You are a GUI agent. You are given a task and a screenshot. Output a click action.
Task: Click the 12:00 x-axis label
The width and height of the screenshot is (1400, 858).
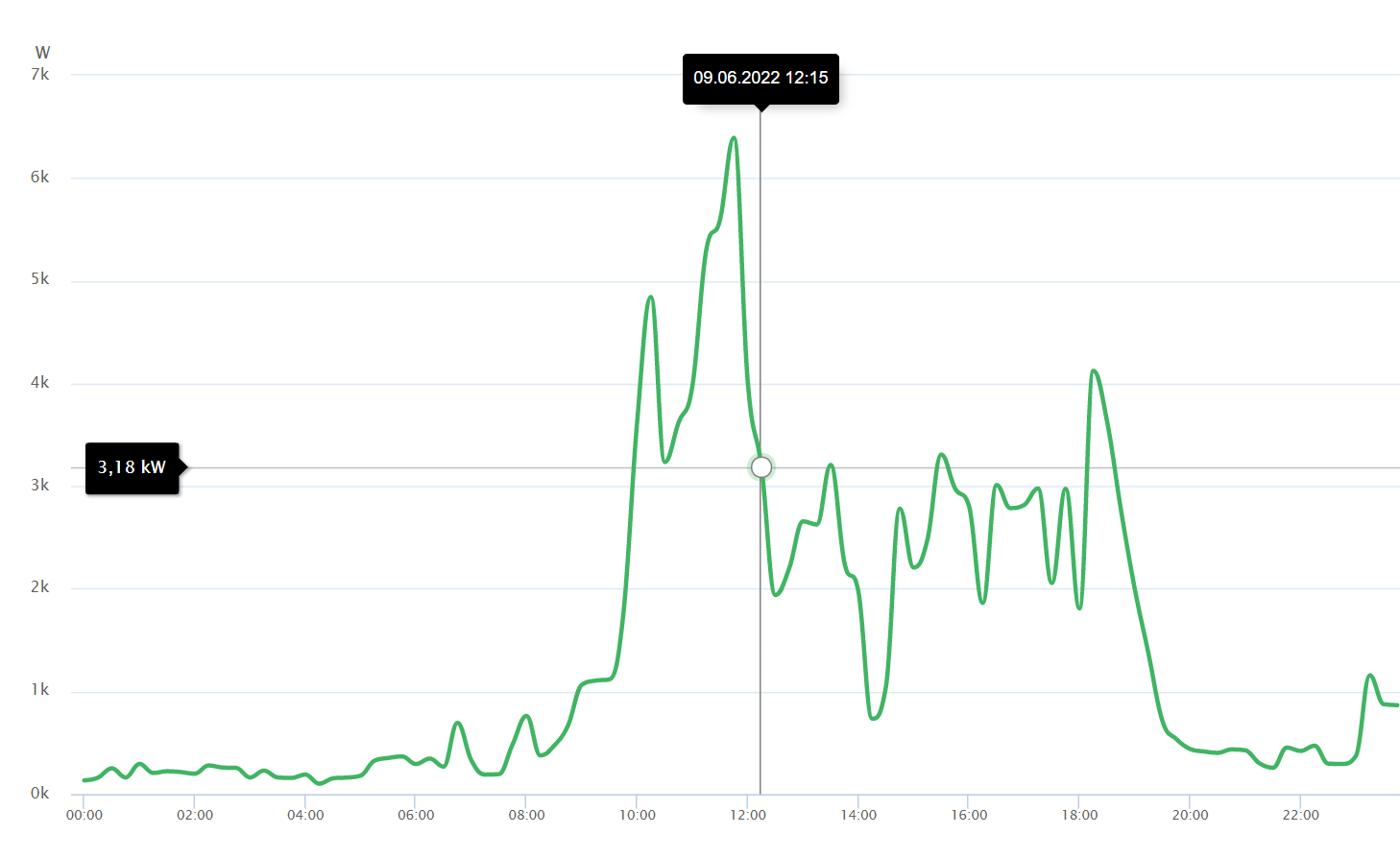748,815
